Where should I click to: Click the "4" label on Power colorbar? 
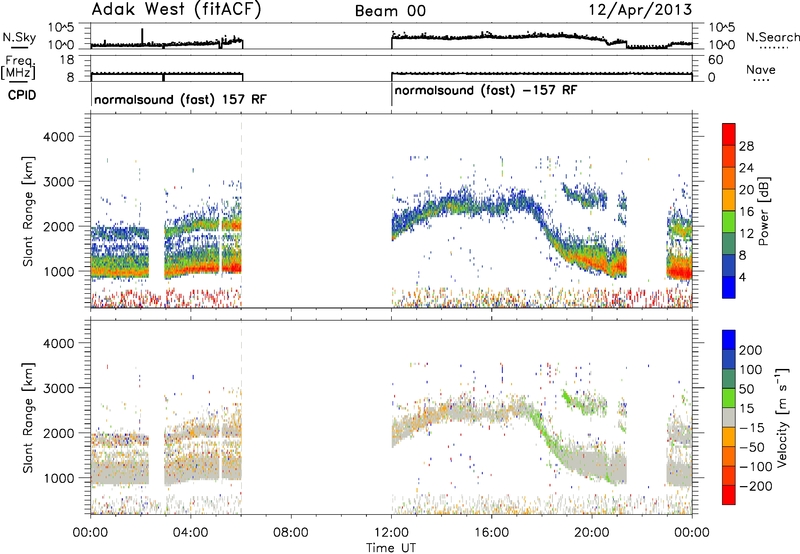tap(743, 277)
